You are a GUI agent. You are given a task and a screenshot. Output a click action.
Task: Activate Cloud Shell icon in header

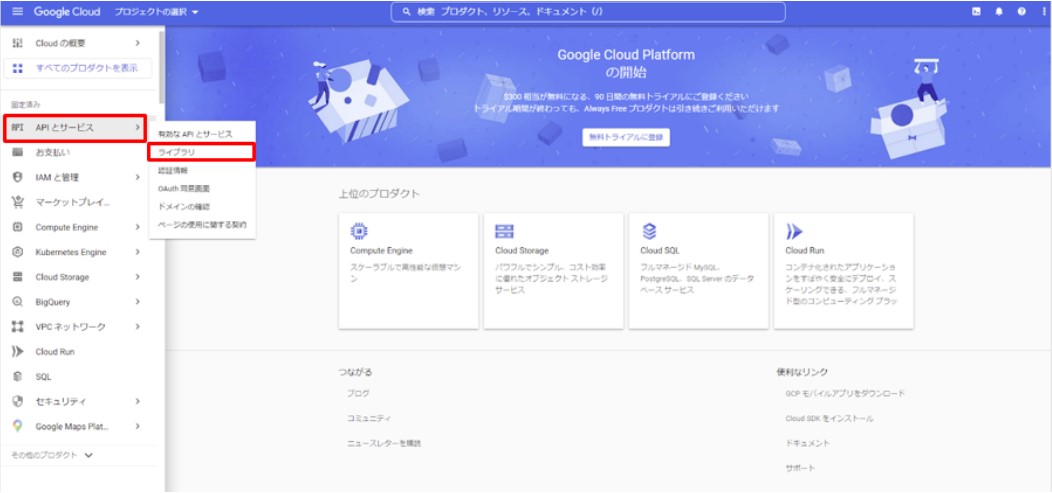(977, 11)
